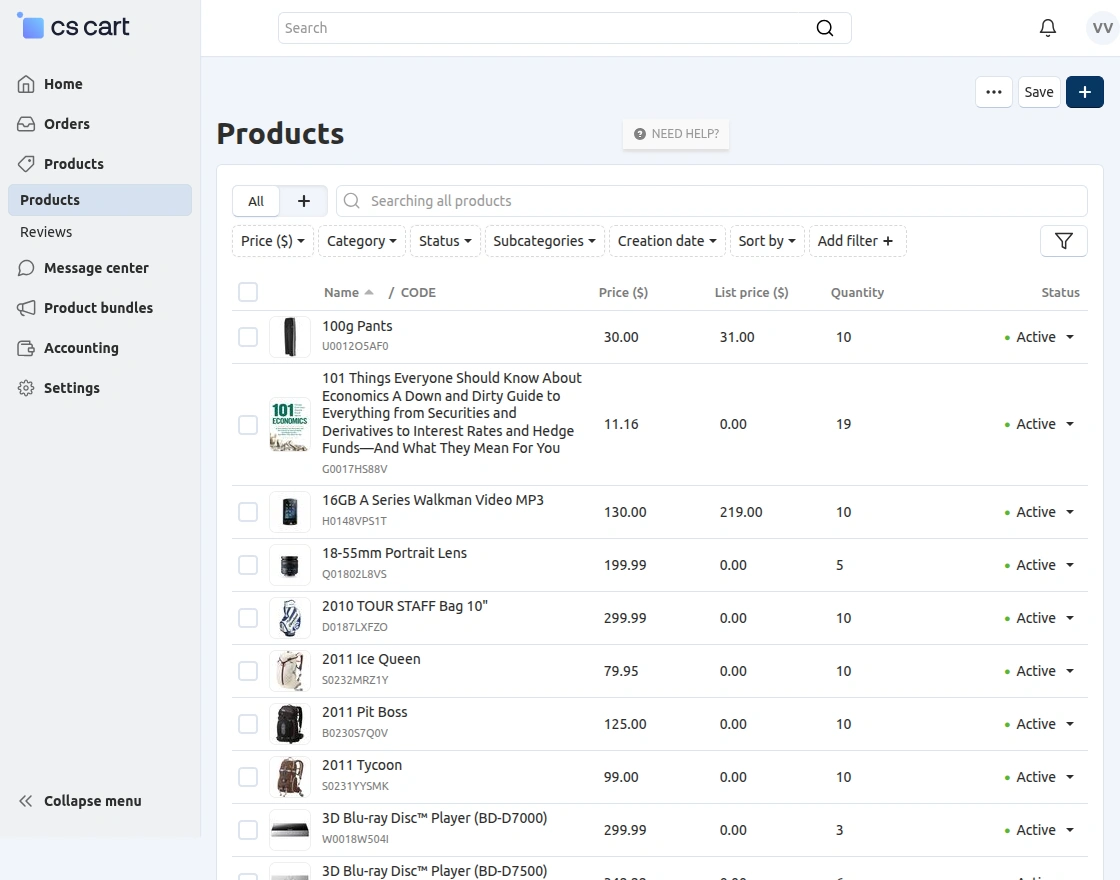
Task: Check the 2010 TOUR STAFF Bag checkbox
Action: (x=248, y=618)
